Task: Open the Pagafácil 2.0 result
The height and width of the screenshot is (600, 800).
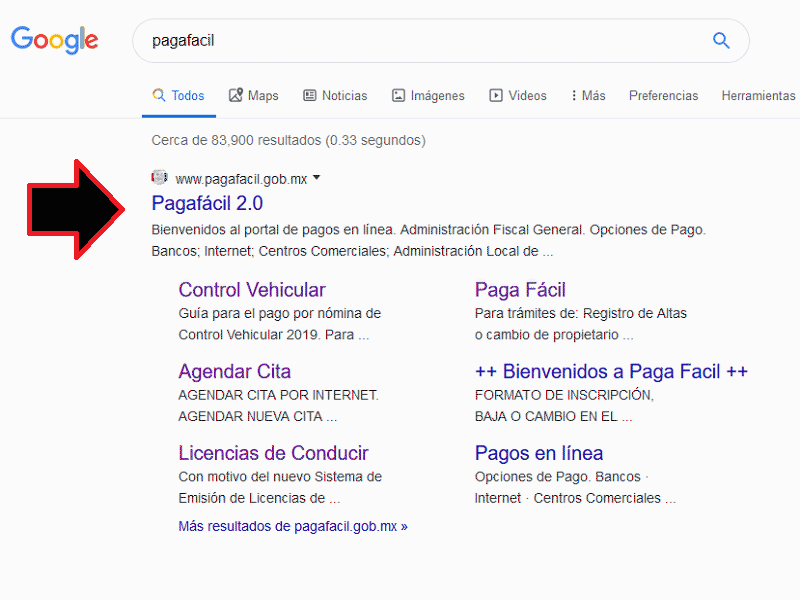Action: pyautogui.click(x=207, y=203)
